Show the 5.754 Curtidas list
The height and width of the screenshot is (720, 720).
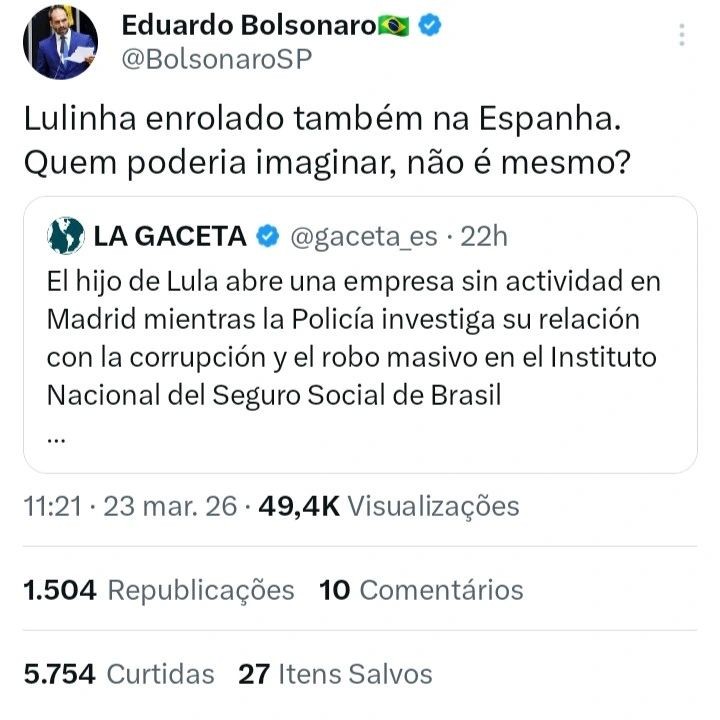click(119, 674)
